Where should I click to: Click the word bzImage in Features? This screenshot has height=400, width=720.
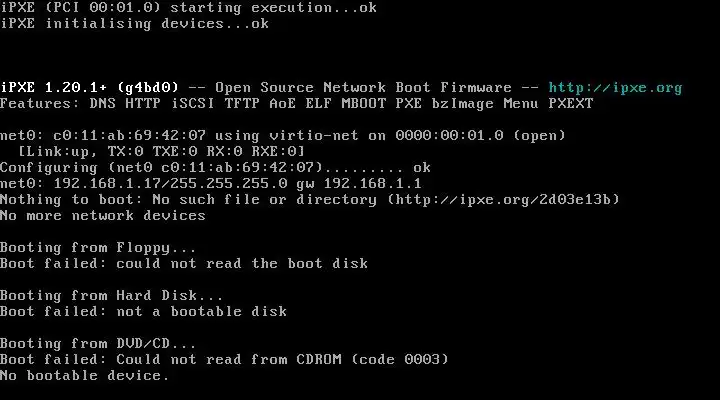click(463, 104)
